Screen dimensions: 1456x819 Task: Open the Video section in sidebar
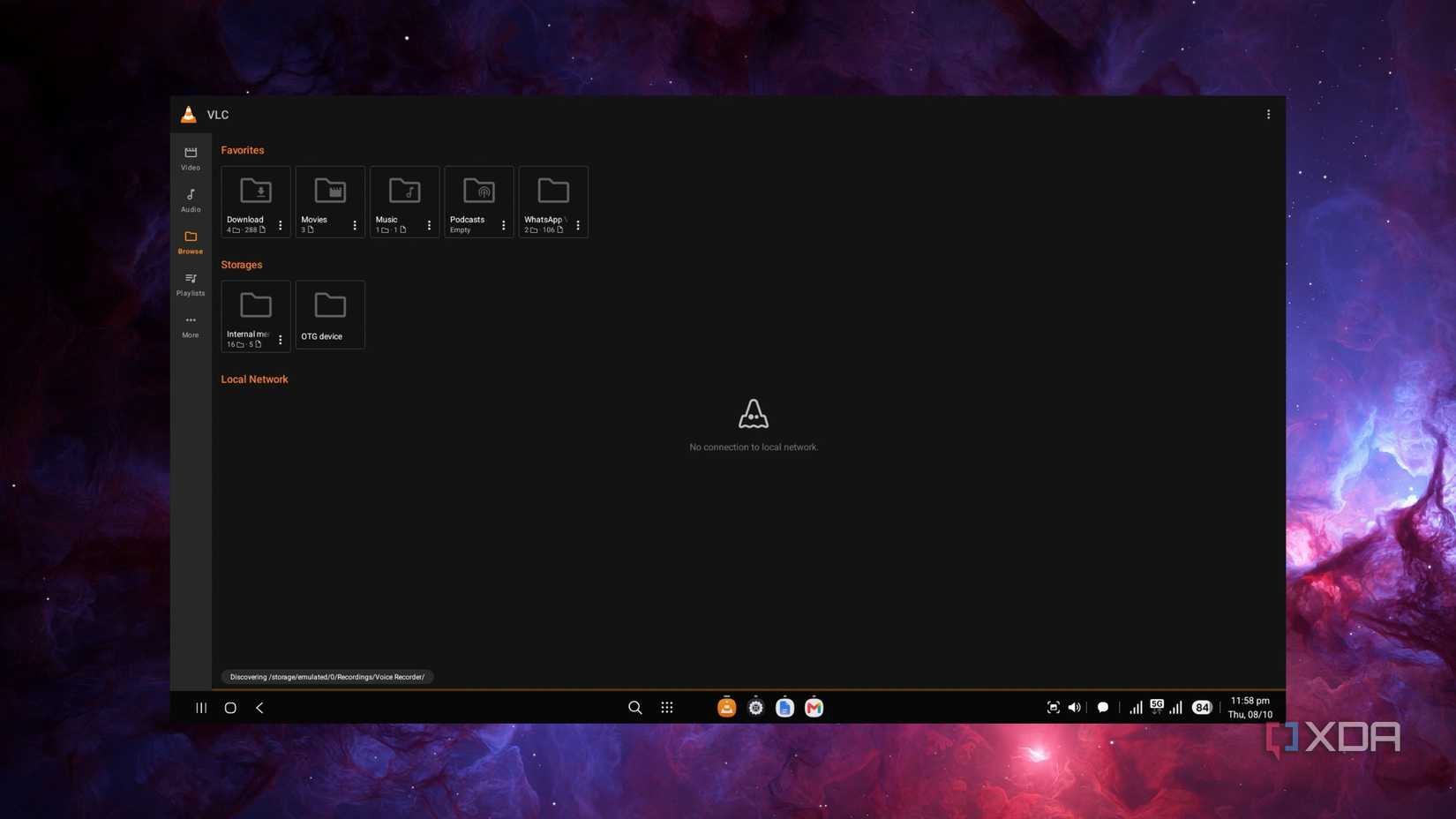pyautogui.click(x=191, y=158)
